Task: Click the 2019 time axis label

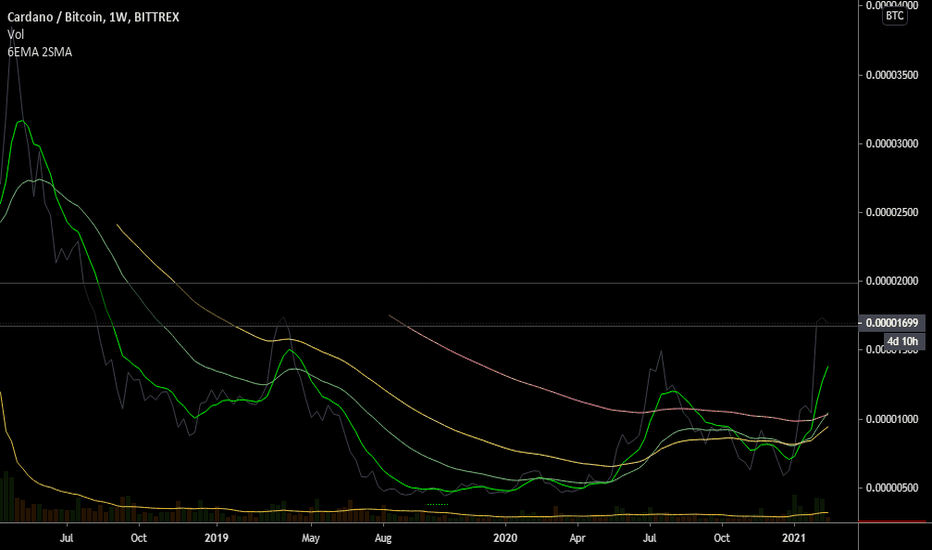Action: (x=216, y=538)
